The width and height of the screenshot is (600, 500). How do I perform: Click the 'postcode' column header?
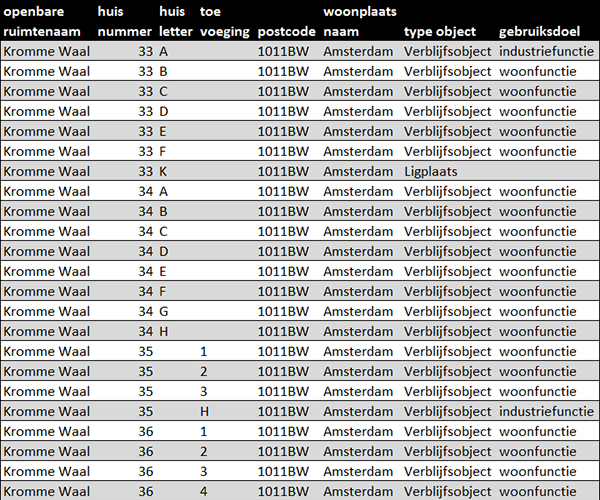[x=285, y=31]
